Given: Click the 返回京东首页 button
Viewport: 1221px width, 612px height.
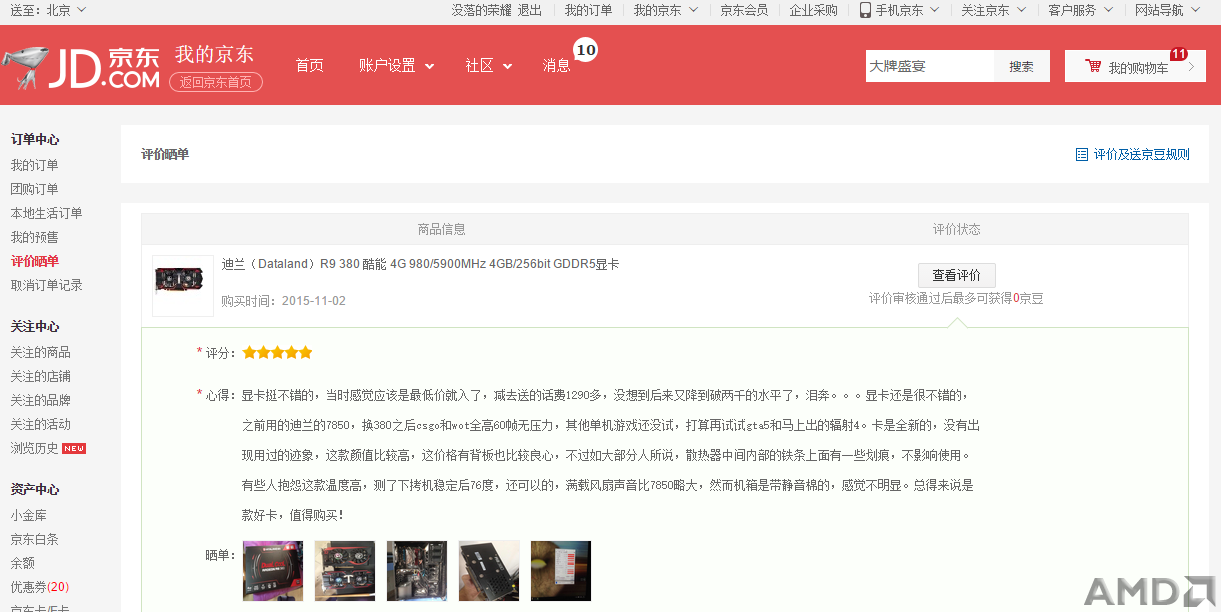Looking at the screenshot, I should click(215, 82).
